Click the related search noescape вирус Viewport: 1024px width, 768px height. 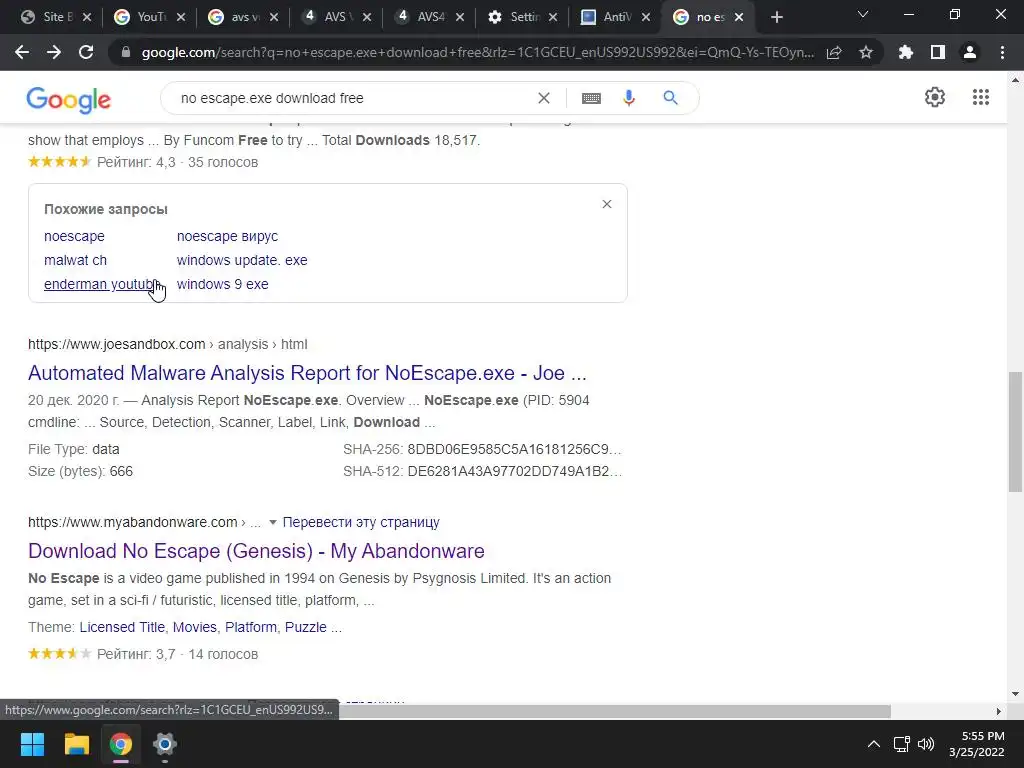[227, 236]
